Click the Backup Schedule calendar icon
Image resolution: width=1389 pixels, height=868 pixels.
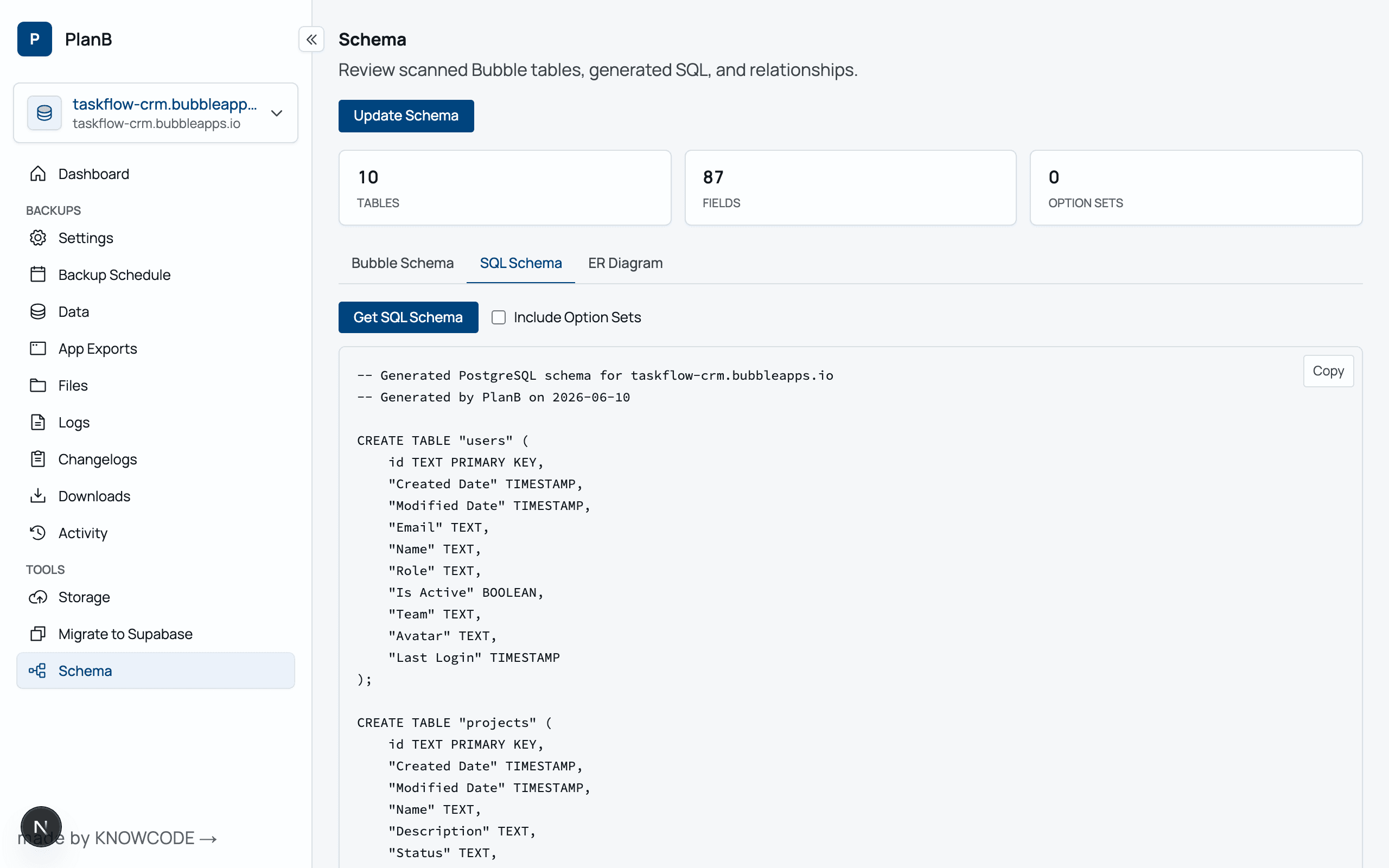[38, 275]
